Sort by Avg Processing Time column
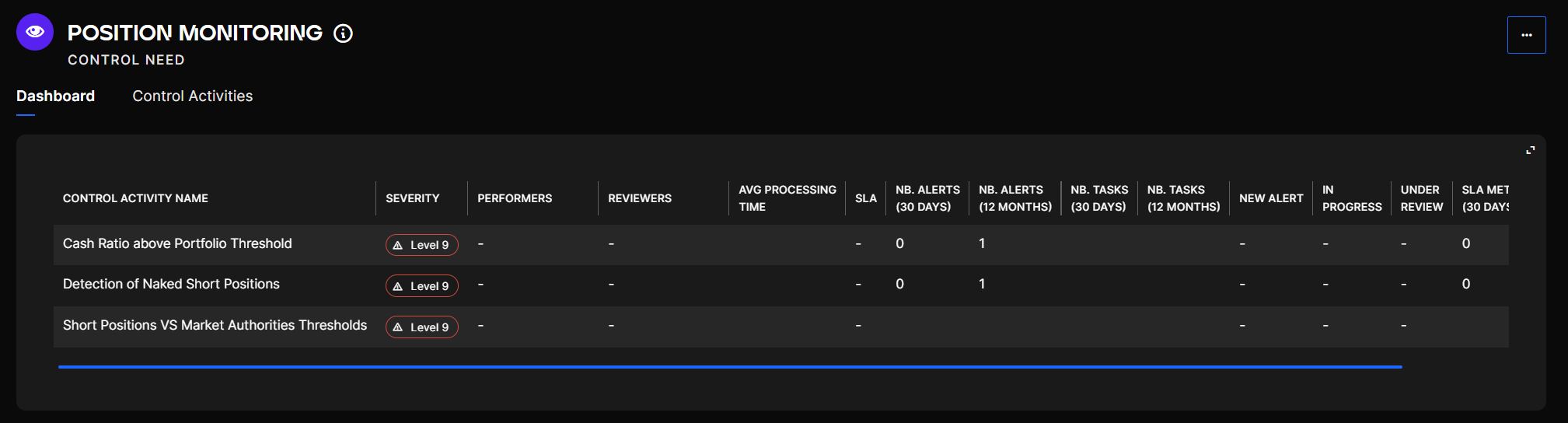The height and width of the screenshot is (423, 1568). (787, 198)
